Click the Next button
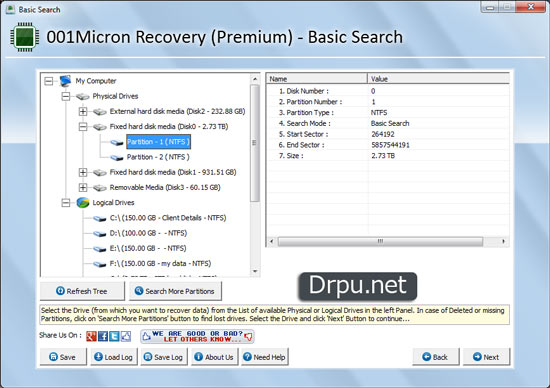 coord(486,357)
